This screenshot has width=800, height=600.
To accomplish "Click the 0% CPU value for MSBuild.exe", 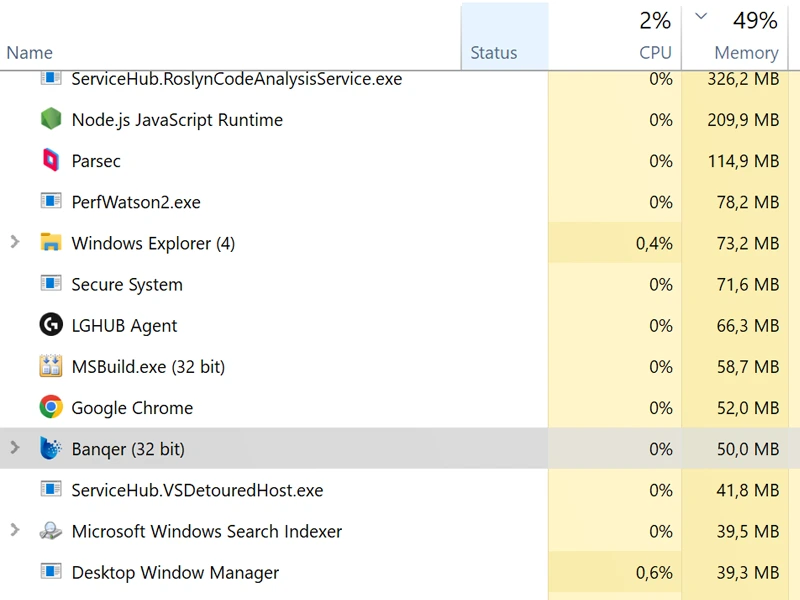I will pyautogui.click(x=661, y=367).
